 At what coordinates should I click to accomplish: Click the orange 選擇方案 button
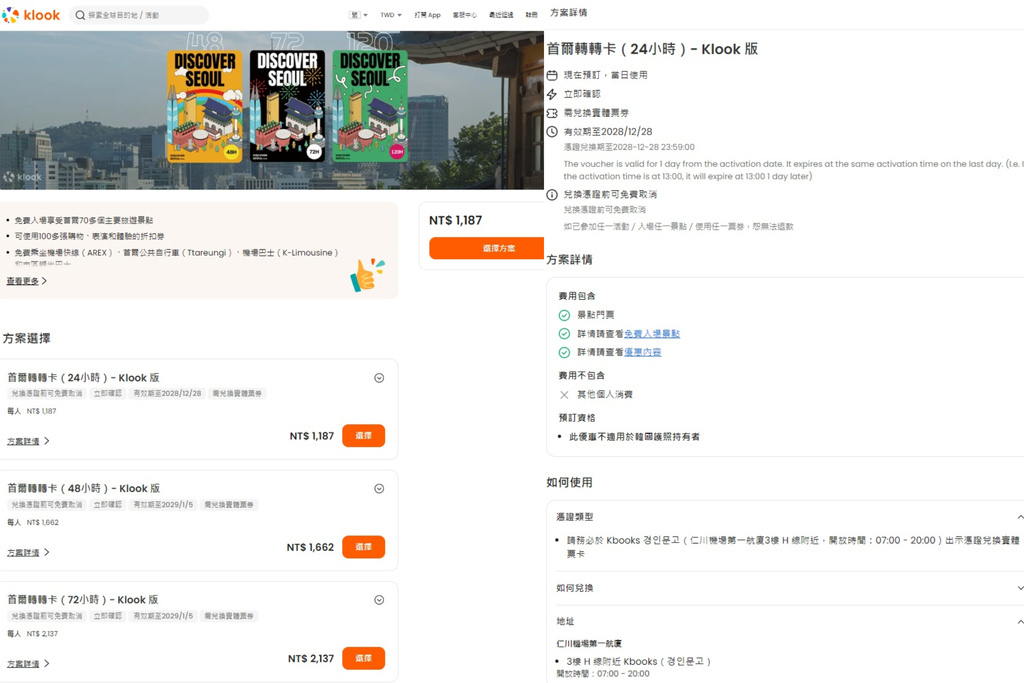(x=487, y=248)
